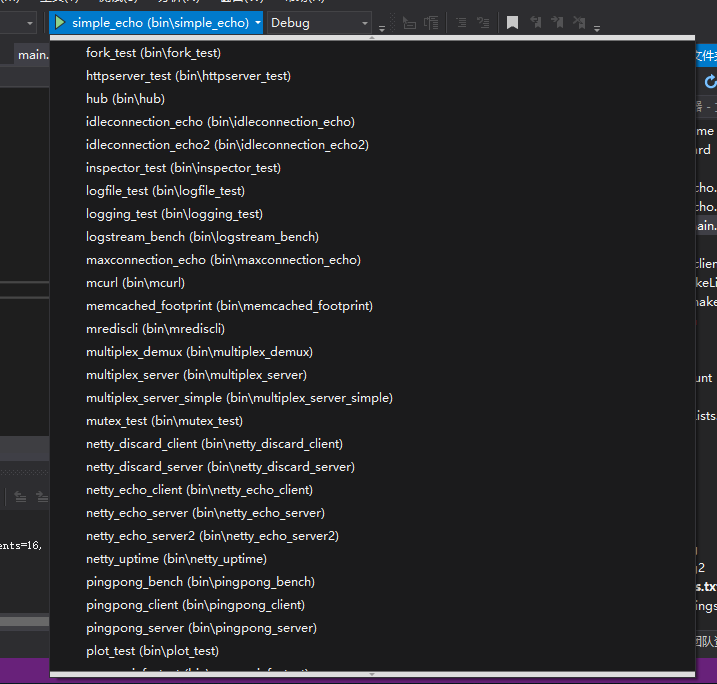717x684 pixels.
Task: Open the Debug configuration dropdown
Action: point(319,22)
